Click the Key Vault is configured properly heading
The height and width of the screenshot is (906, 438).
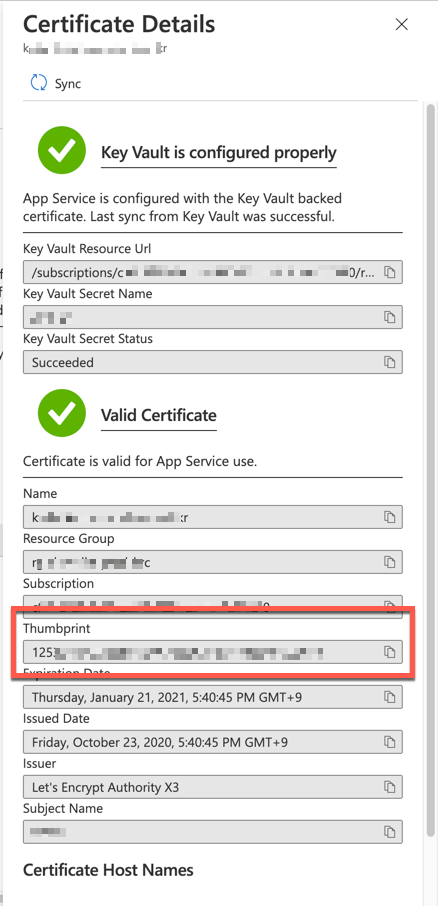pos(218,153)
